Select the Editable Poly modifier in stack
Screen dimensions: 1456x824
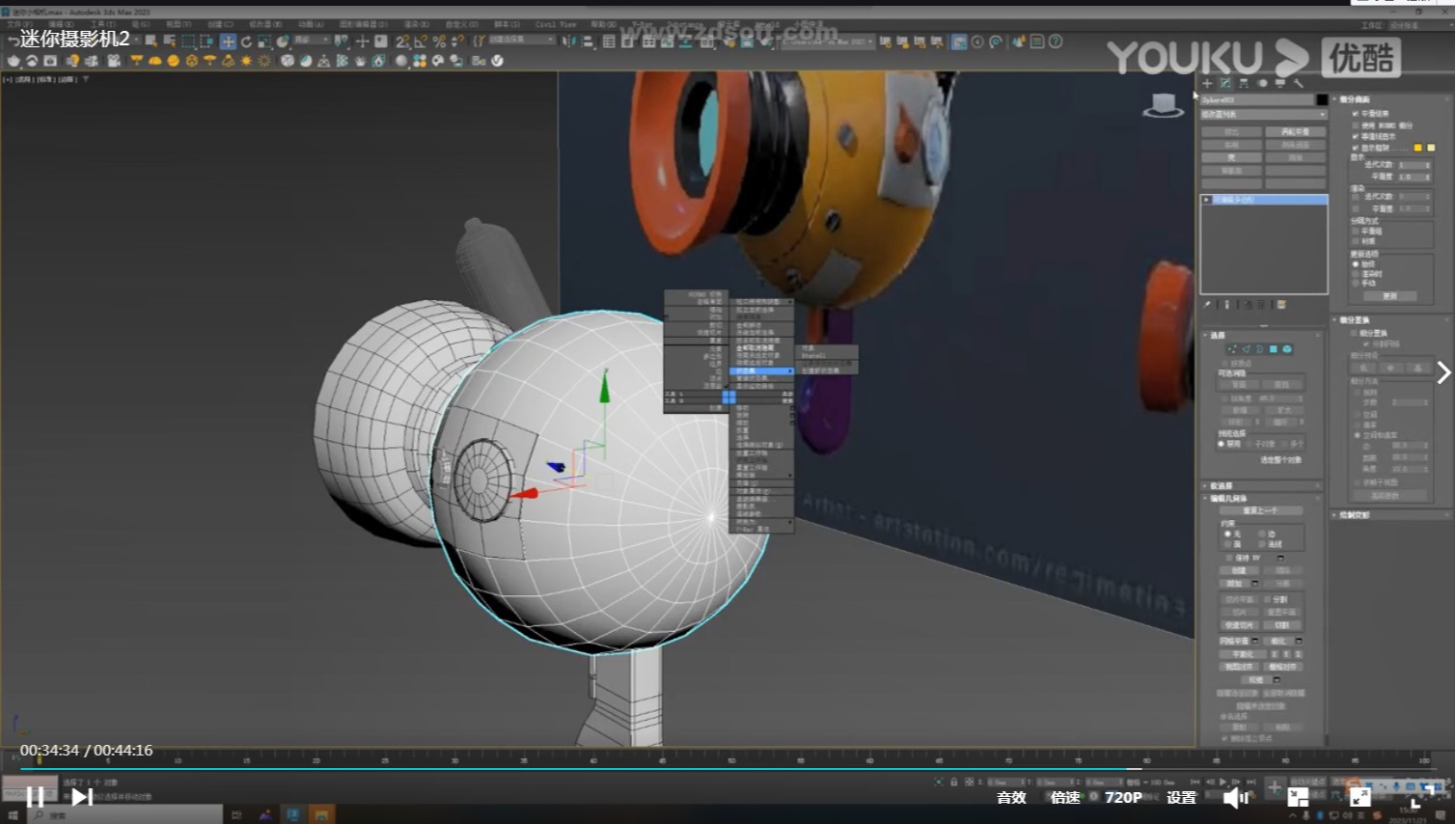(1264, 200)
